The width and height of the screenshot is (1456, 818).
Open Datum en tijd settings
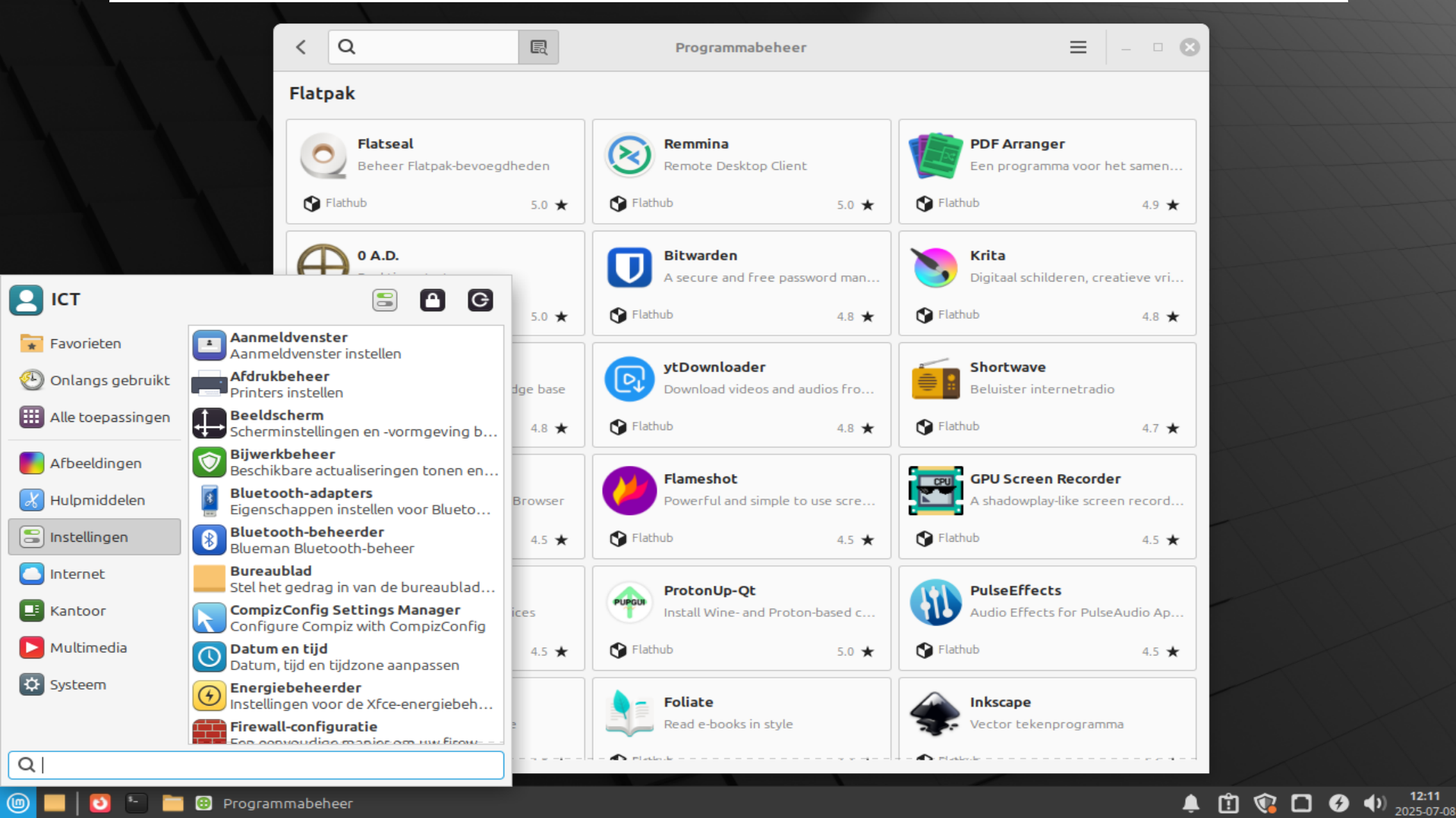(x=346, y=657)
